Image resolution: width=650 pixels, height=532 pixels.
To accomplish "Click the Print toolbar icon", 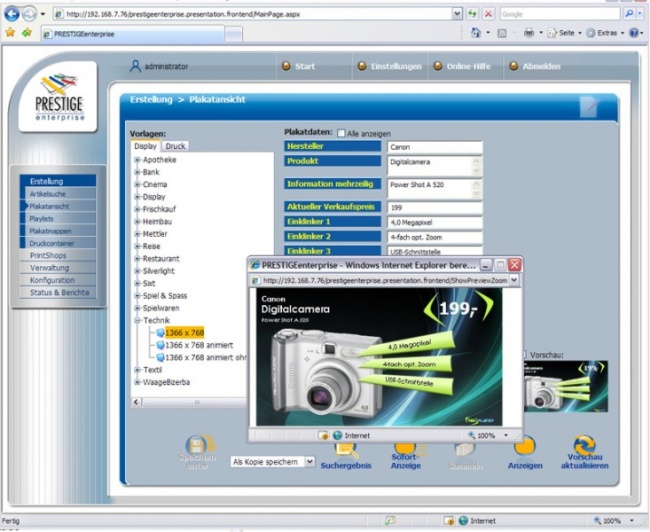I will (529, 33).
